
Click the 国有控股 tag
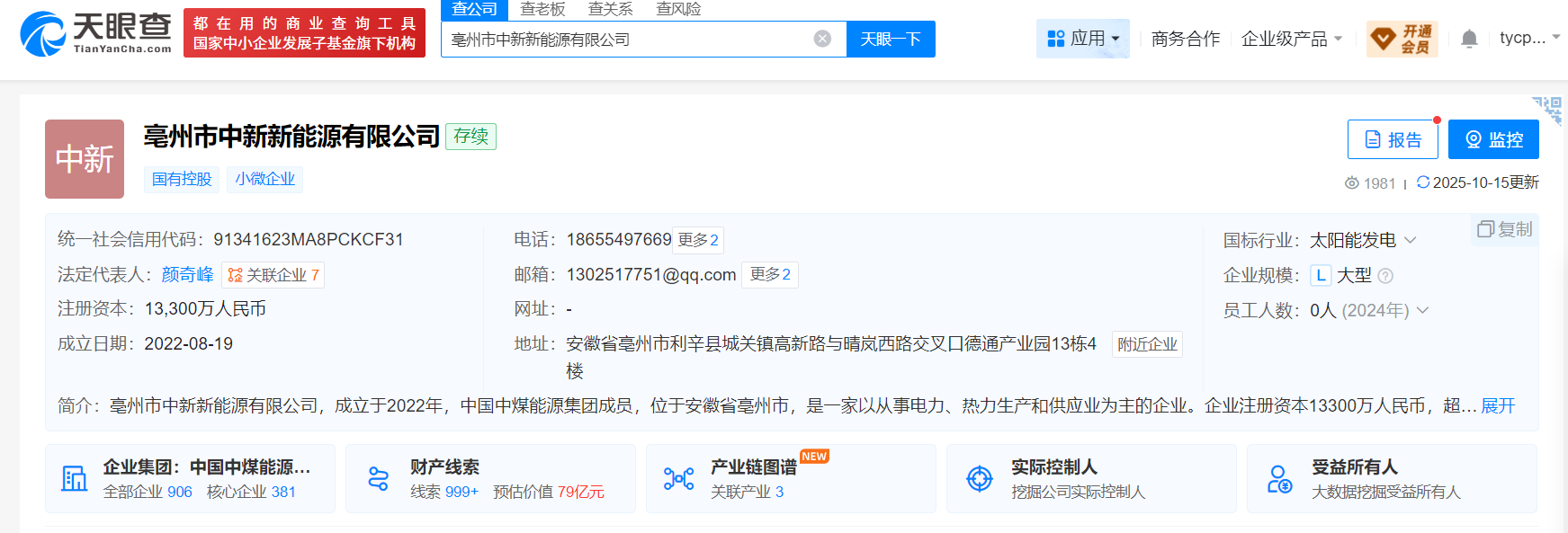coord(182,179)
